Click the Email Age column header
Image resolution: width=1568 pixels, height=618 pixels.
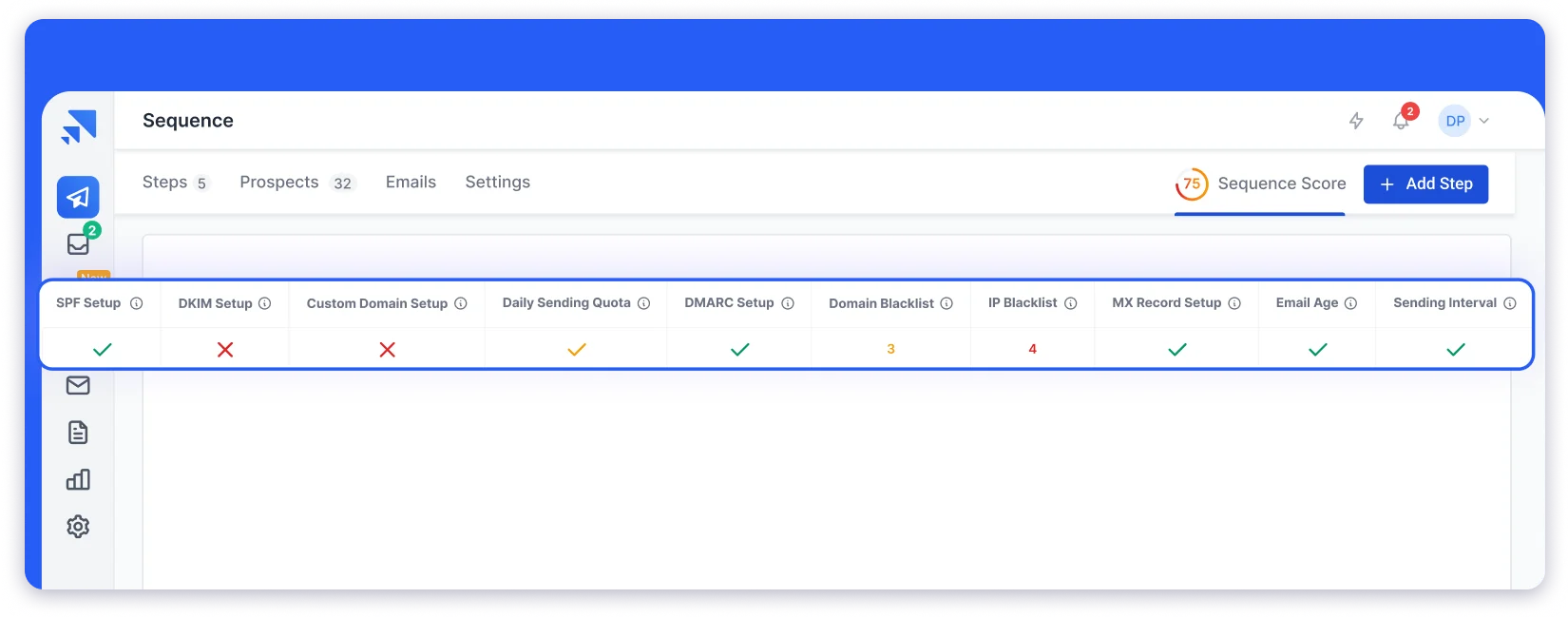pos(1307,303)
